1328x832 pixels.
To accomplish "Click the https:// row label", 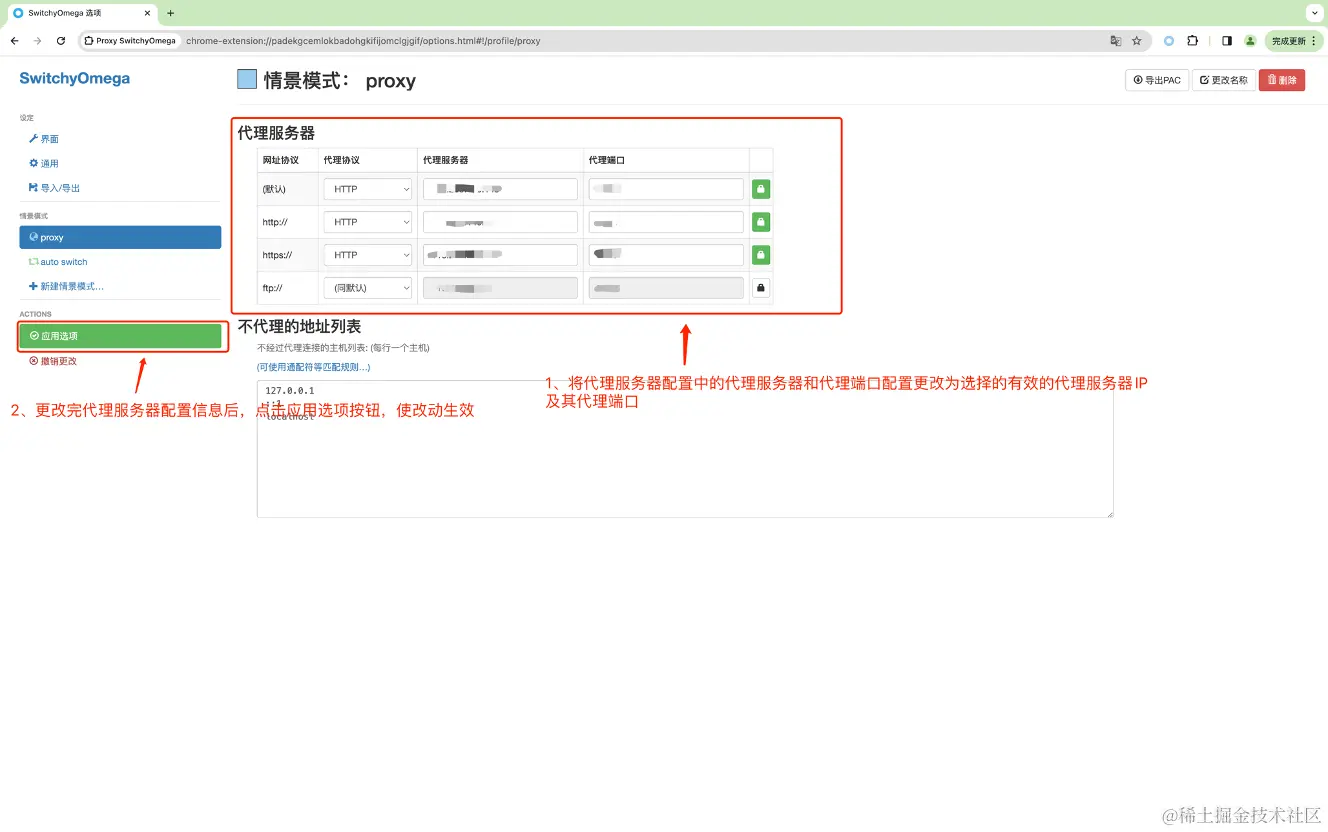I will [x=277, y=255].
